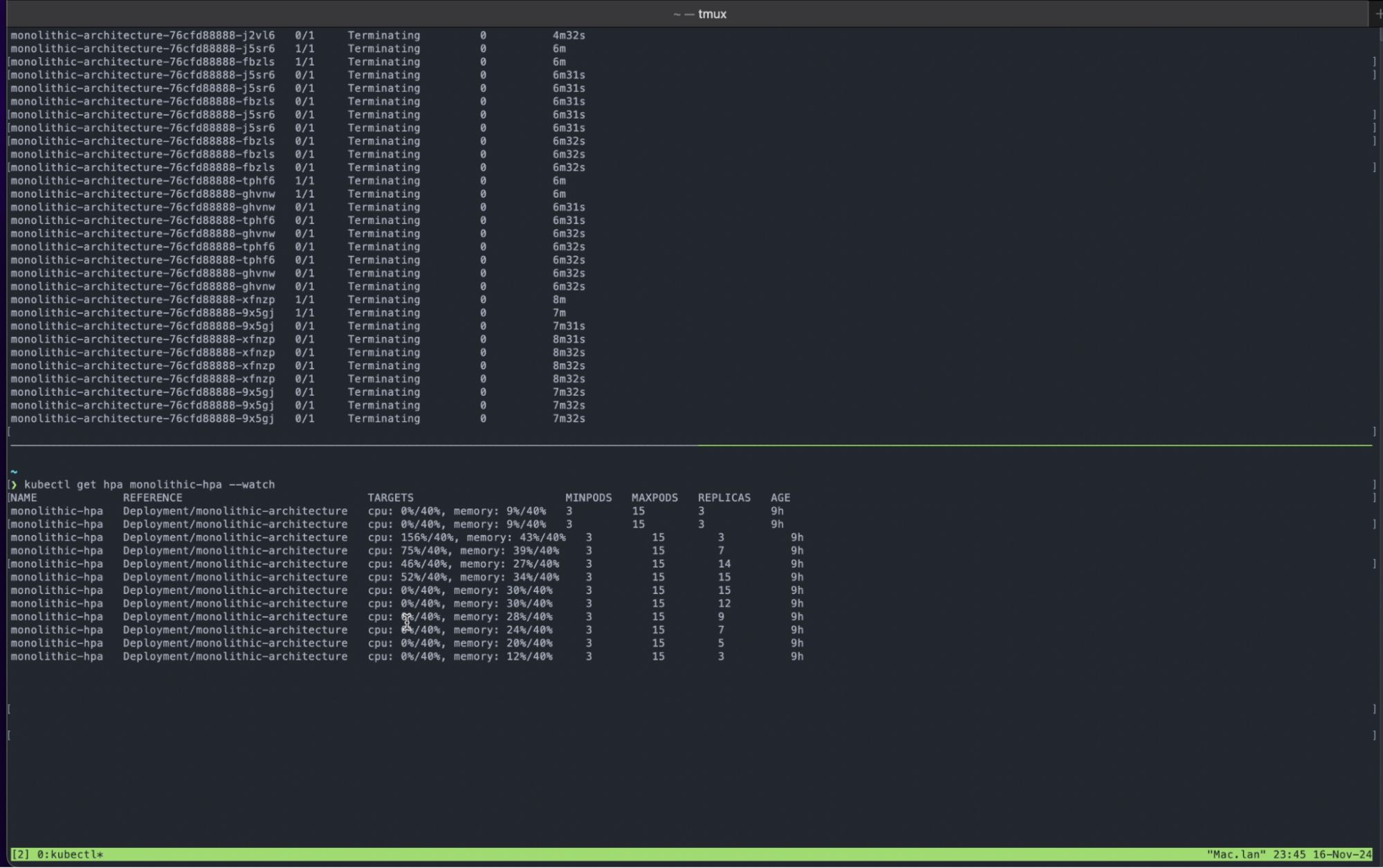Screen dimensions: 1383x868
Task: Select the tmux window title
Action: point(699,14)
